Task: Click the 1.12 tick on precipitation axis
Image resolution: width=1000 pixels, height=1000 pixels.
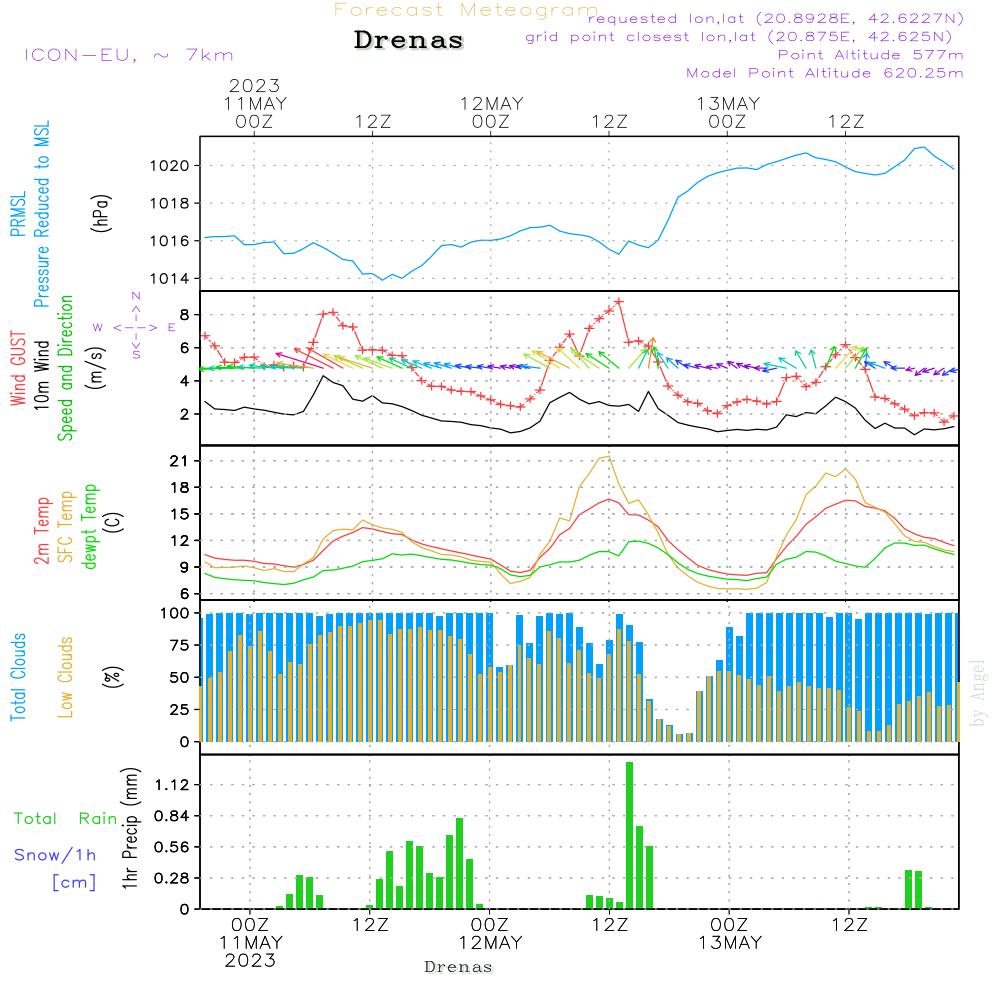Action: (x=172, y=785)
